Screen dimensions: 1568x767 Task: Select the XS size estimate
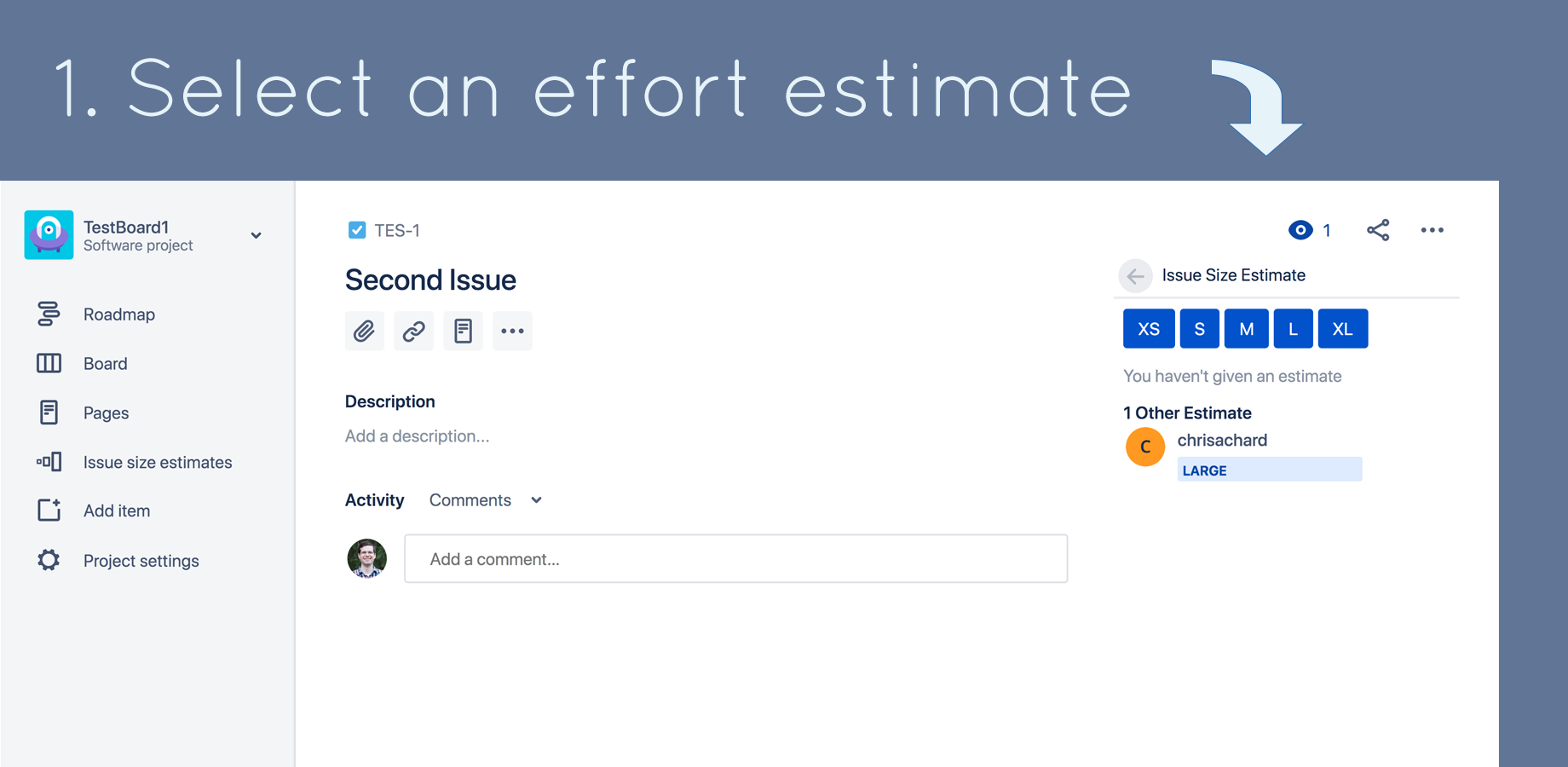(1149, 329)
